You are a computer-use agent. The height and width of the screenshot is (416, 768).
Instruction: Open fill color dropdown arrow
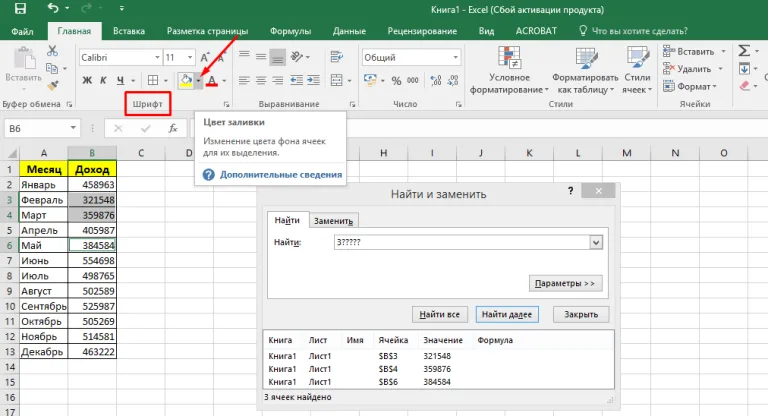(x=198, y=80)
